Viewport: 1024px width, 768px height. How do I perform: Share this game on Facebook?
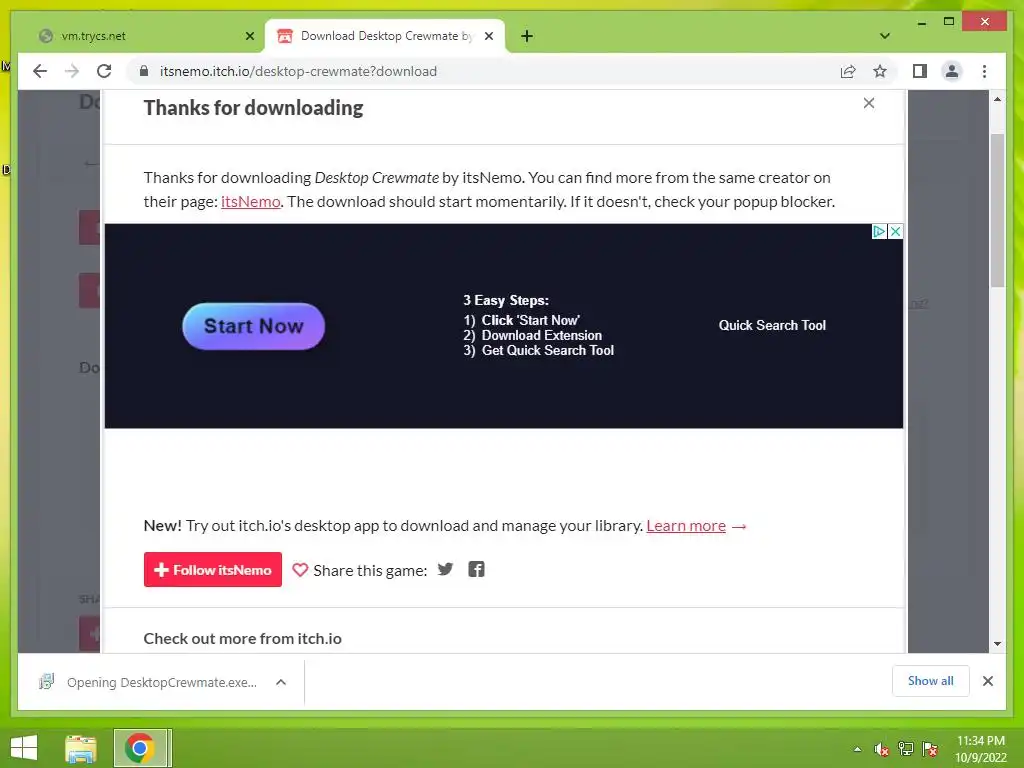click(476, 569)
